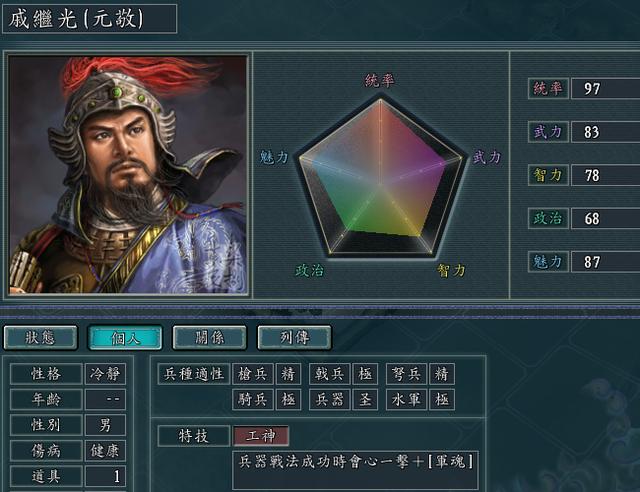Screen dimensions: 640x492
Task: Select the 槍兵 troop aptitude cell
Action: (253, 374)
